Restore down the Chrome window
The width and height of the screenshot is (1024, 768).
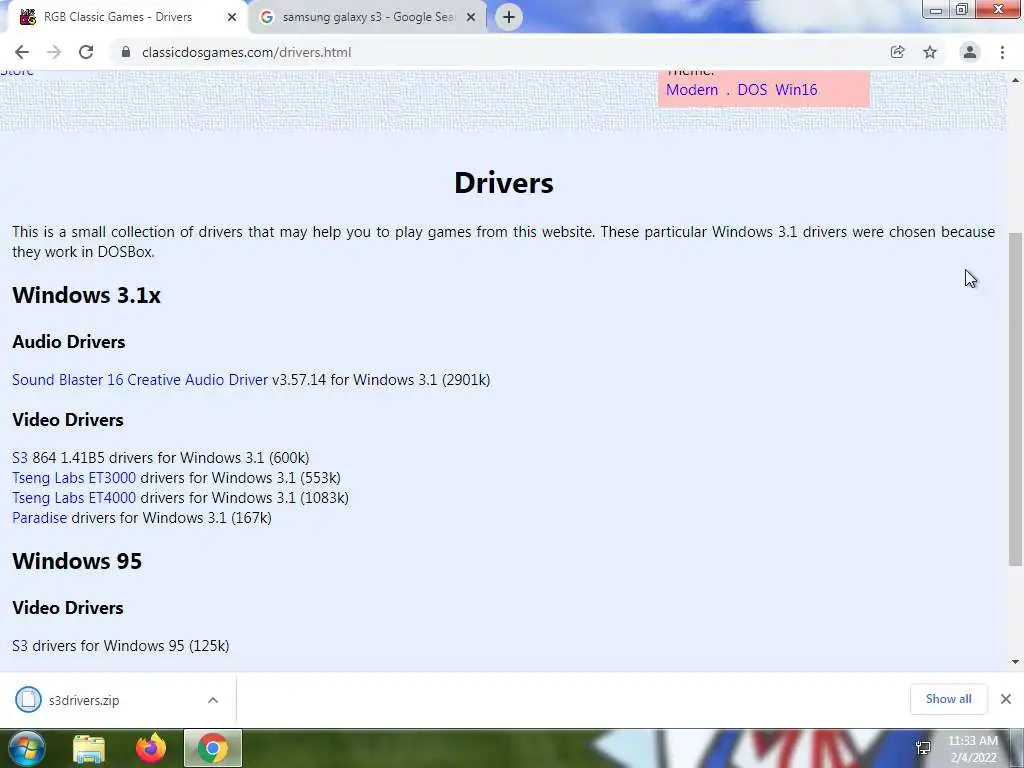tap(962, 9)
